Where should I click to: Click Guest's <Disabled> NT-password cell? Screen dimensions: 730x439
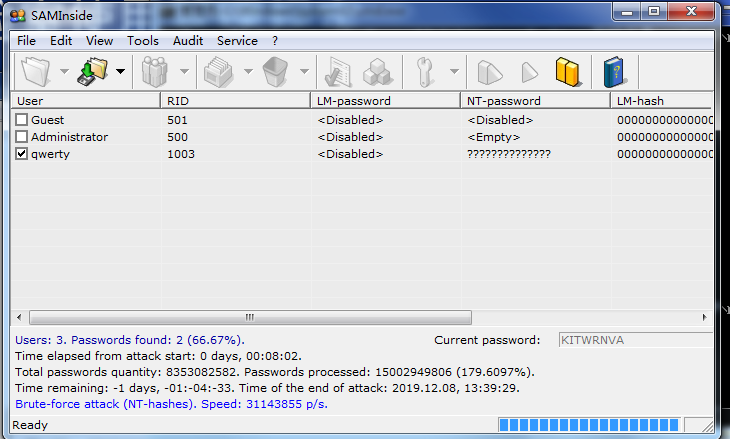(x=500, y=120)
